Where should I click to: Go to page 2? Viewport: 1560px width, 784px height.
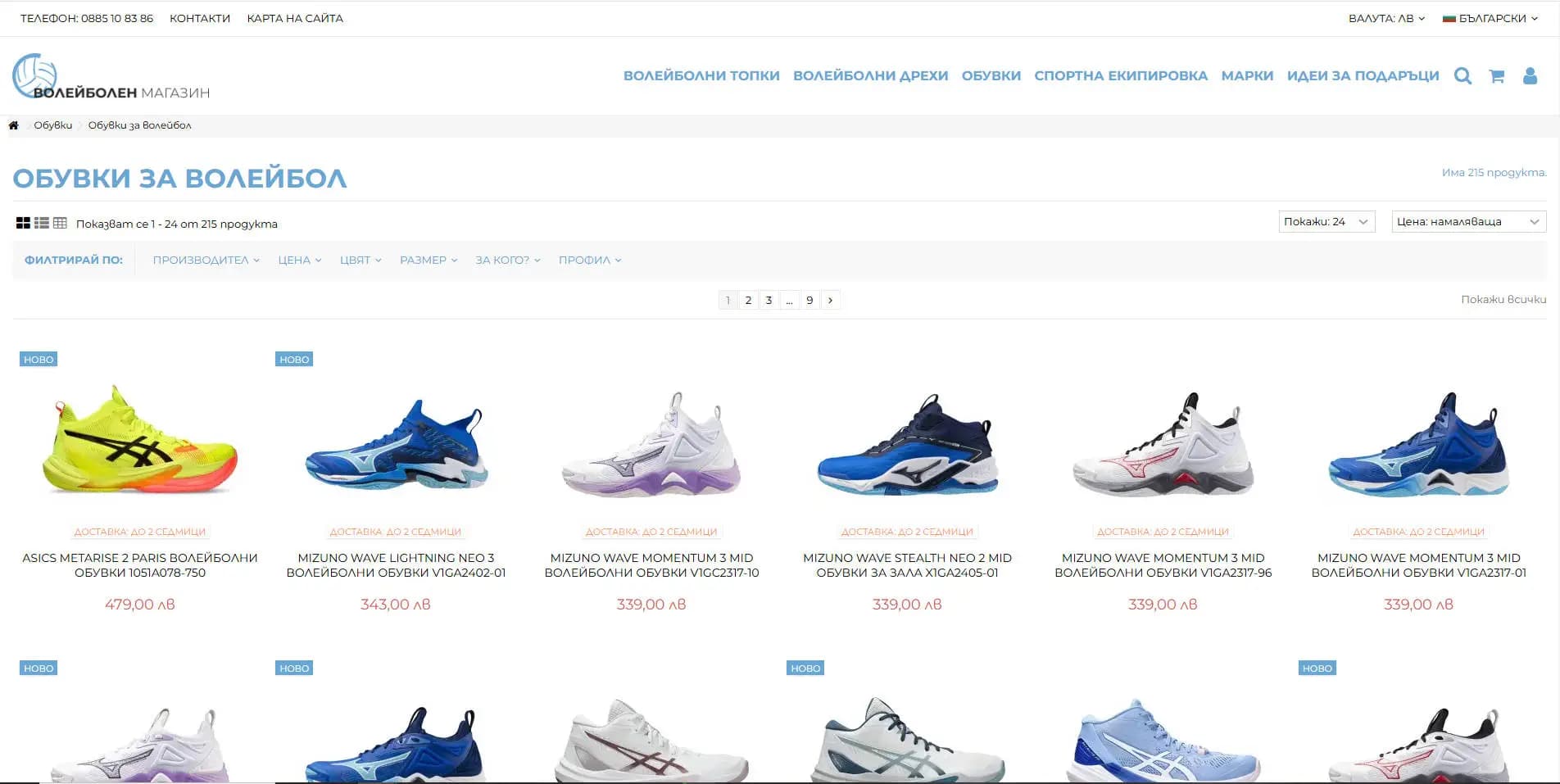click(748, 300)
